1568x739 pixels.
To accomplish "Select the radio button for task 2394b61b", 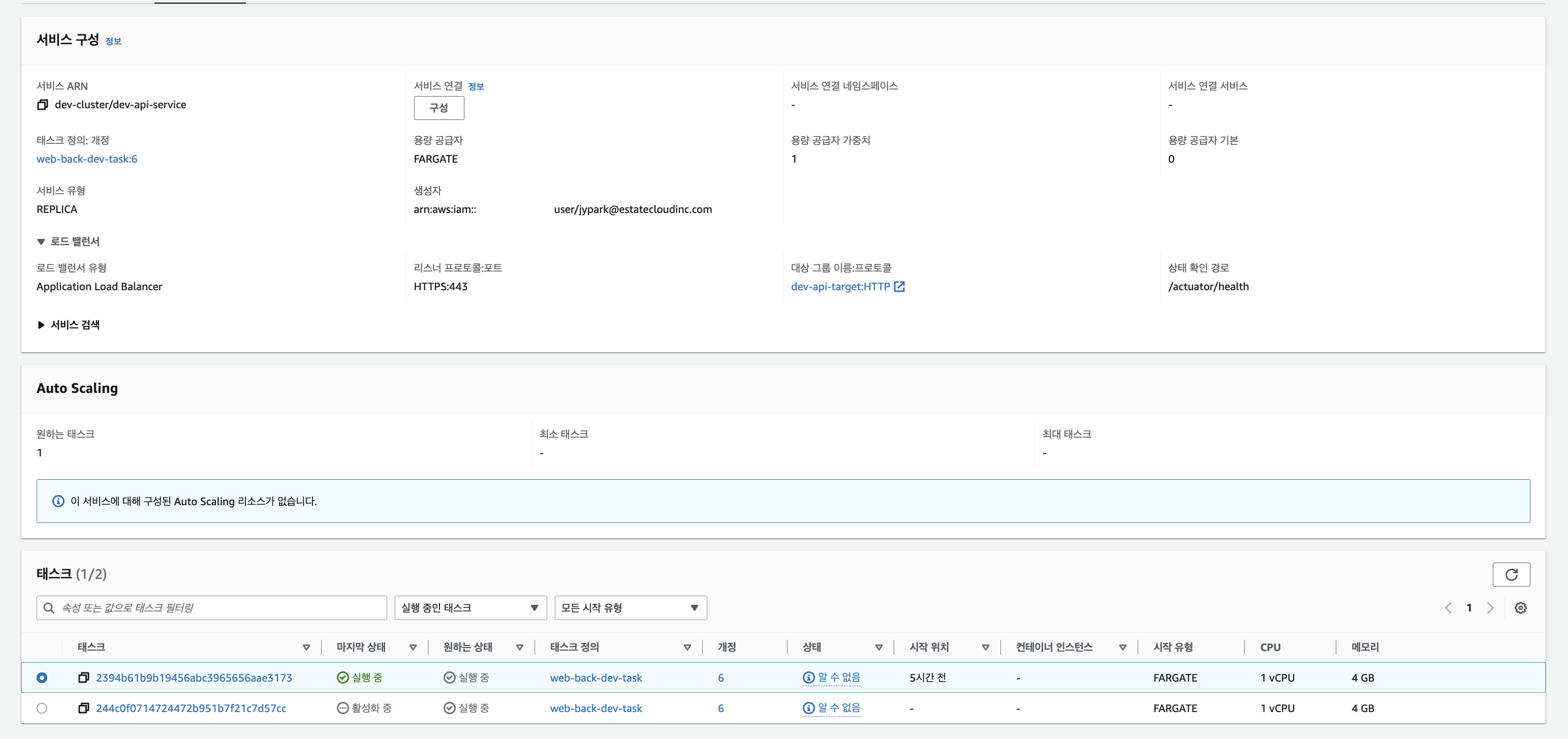I will click(x=42, y=678).
